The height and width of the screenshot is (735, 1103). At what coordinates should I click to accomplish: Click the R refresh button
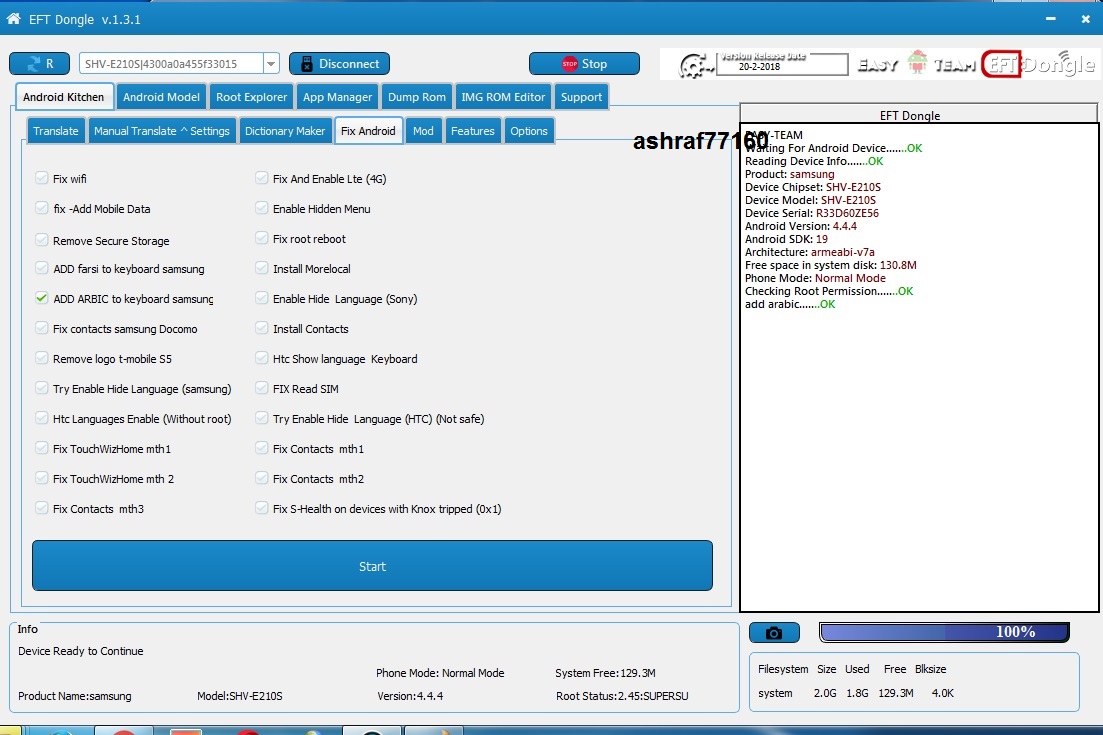coord(39,63)
